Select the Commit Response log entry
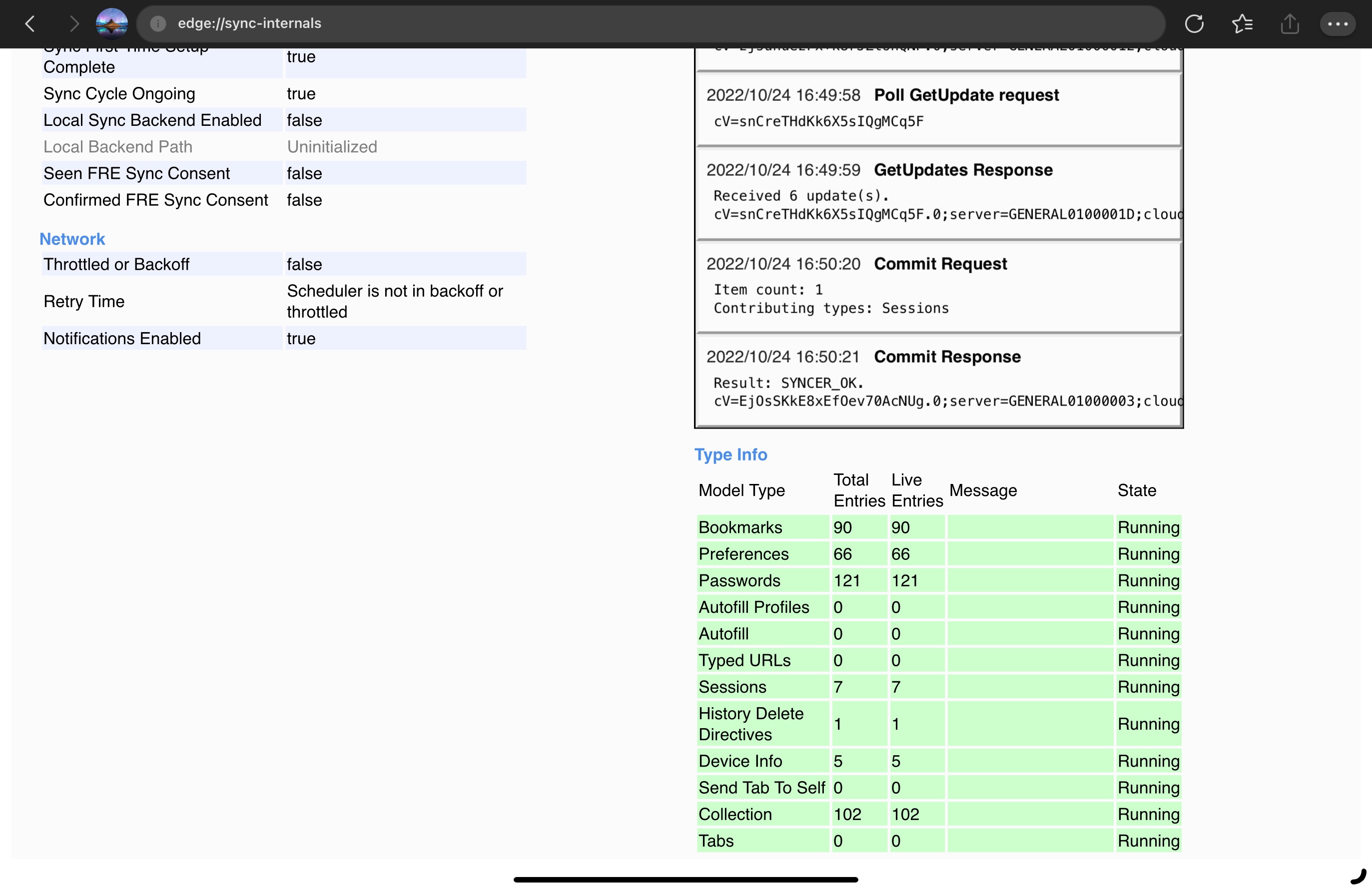1372x890 pixels. tap(947, 356)
